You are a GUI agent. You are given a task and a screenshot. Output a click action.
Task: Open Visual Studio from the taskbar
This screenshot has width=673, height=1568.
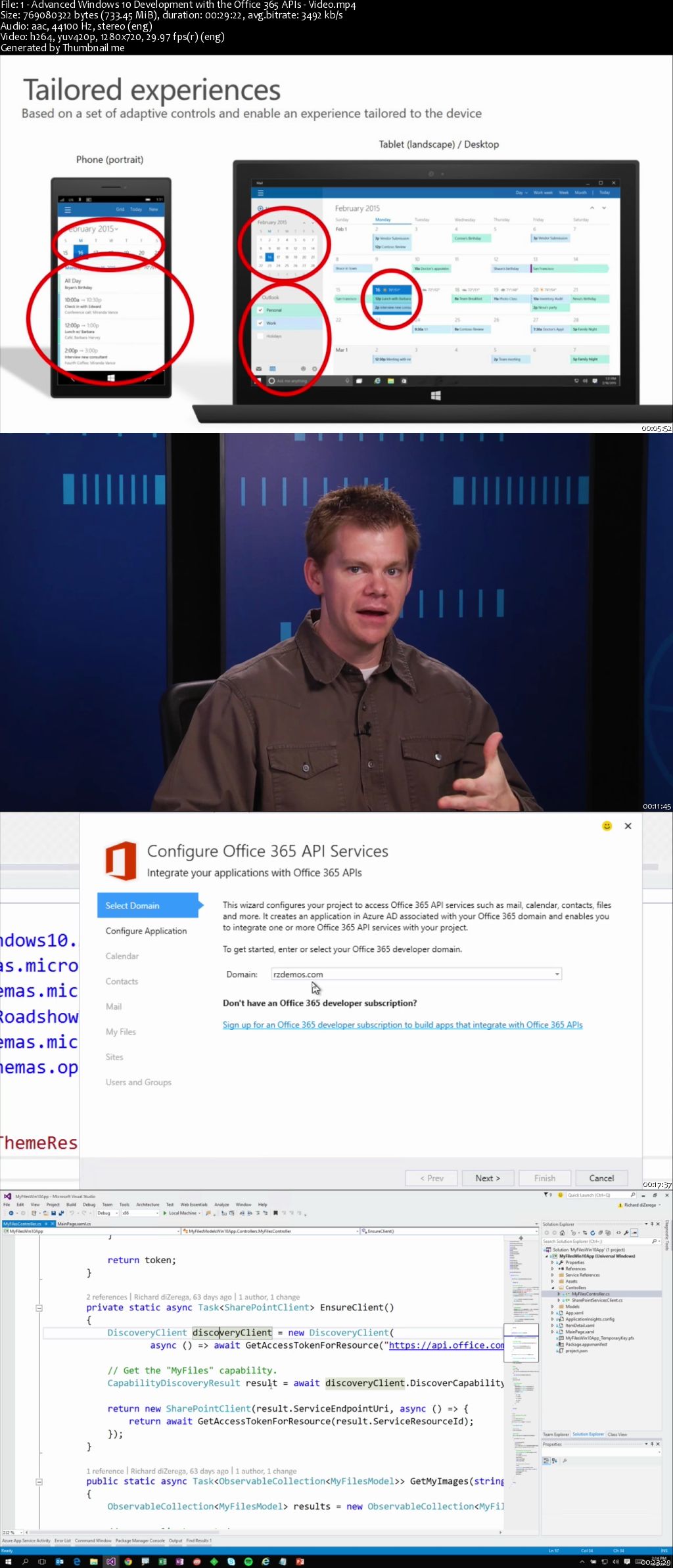pos(111,1561)
